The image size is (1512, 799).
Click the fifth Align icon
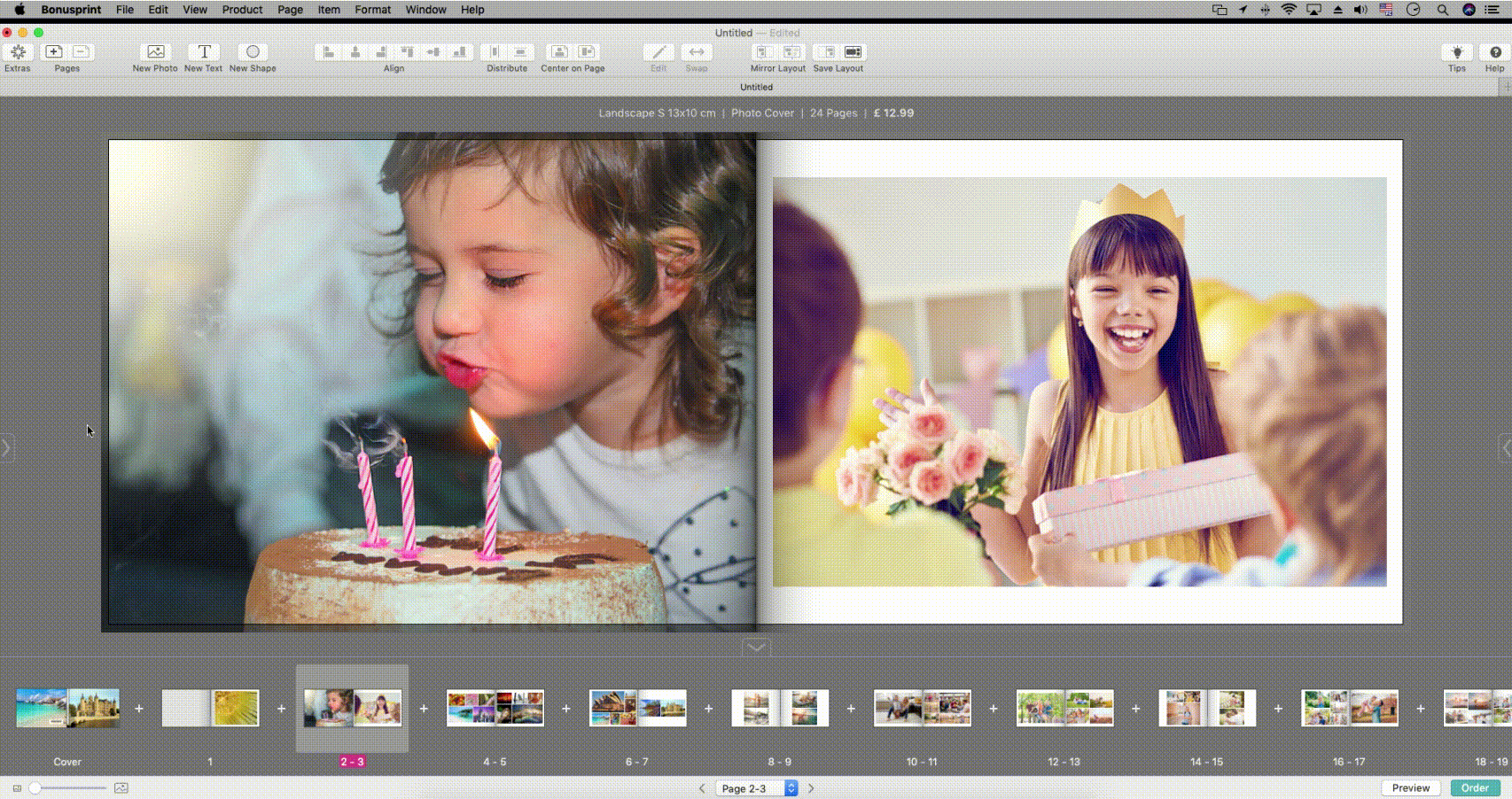433,52
